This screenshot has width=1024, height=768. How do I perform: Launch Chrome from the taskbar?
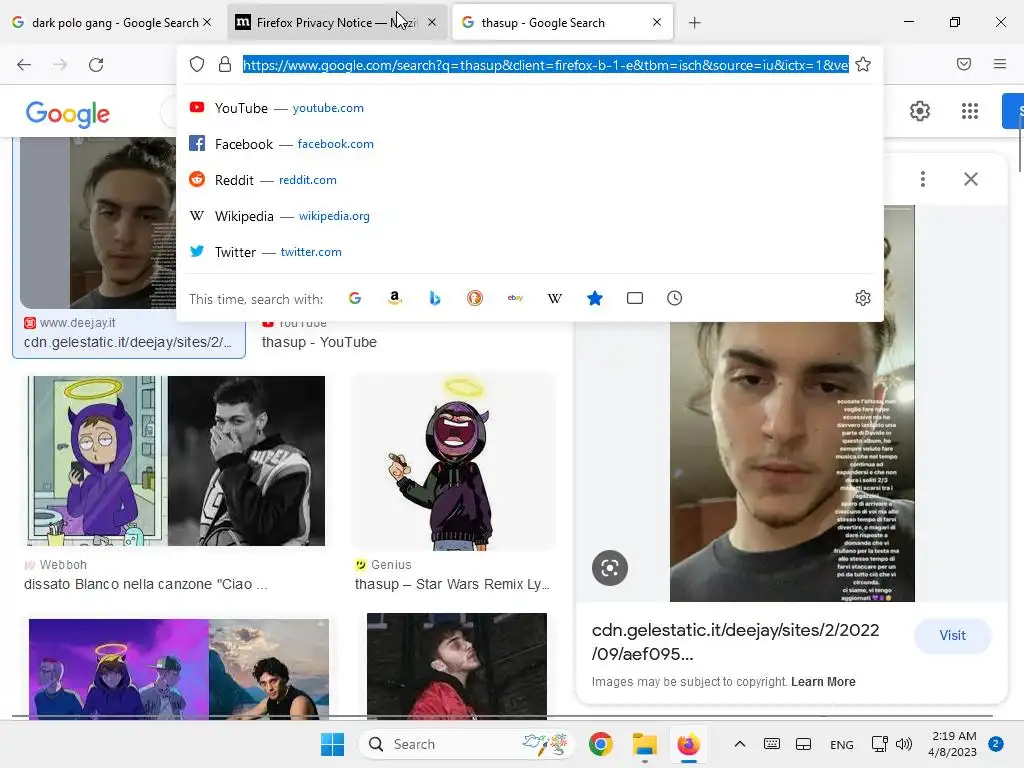(600, 744)
